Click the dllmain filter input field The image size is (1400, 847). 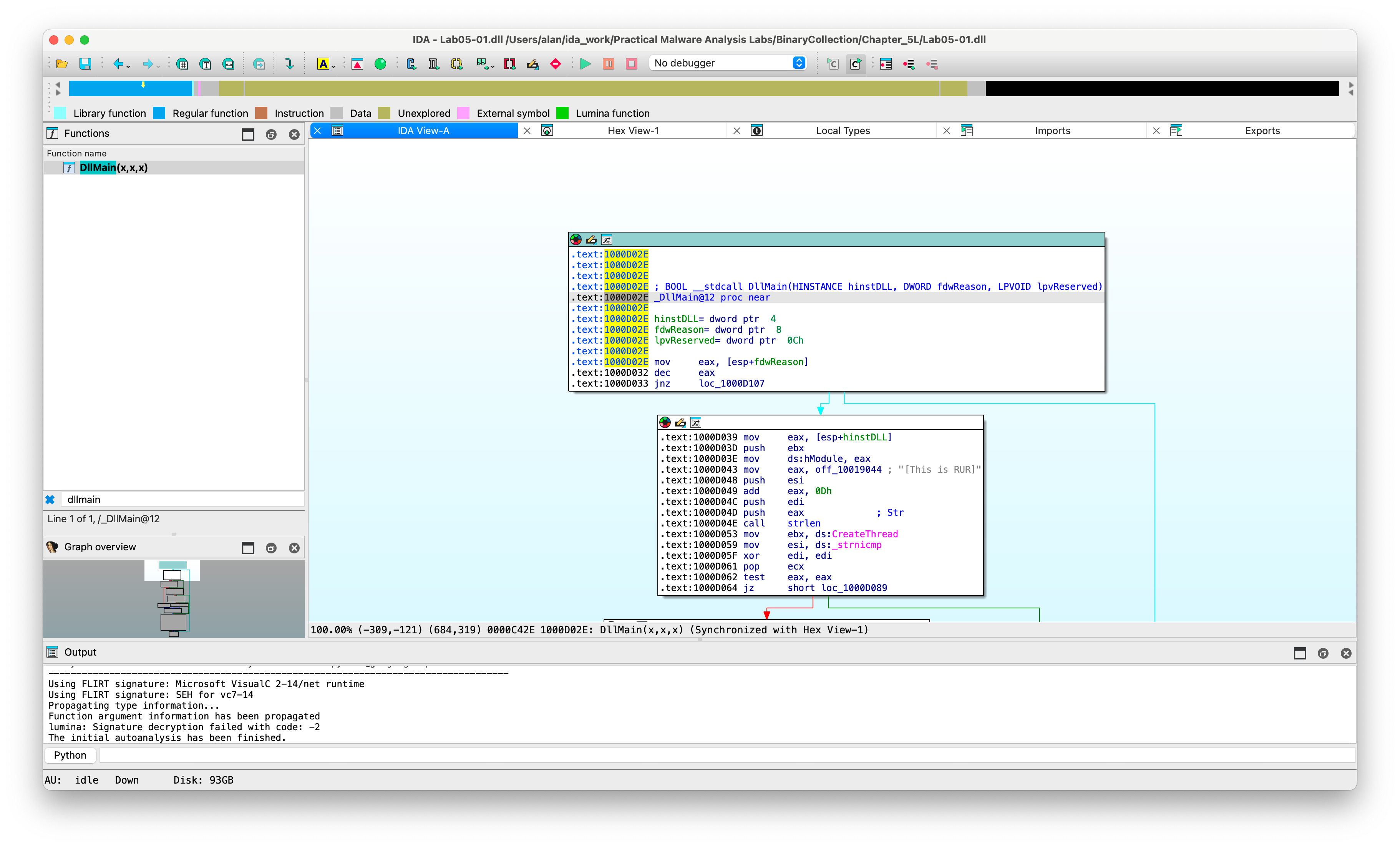point(182,500)
